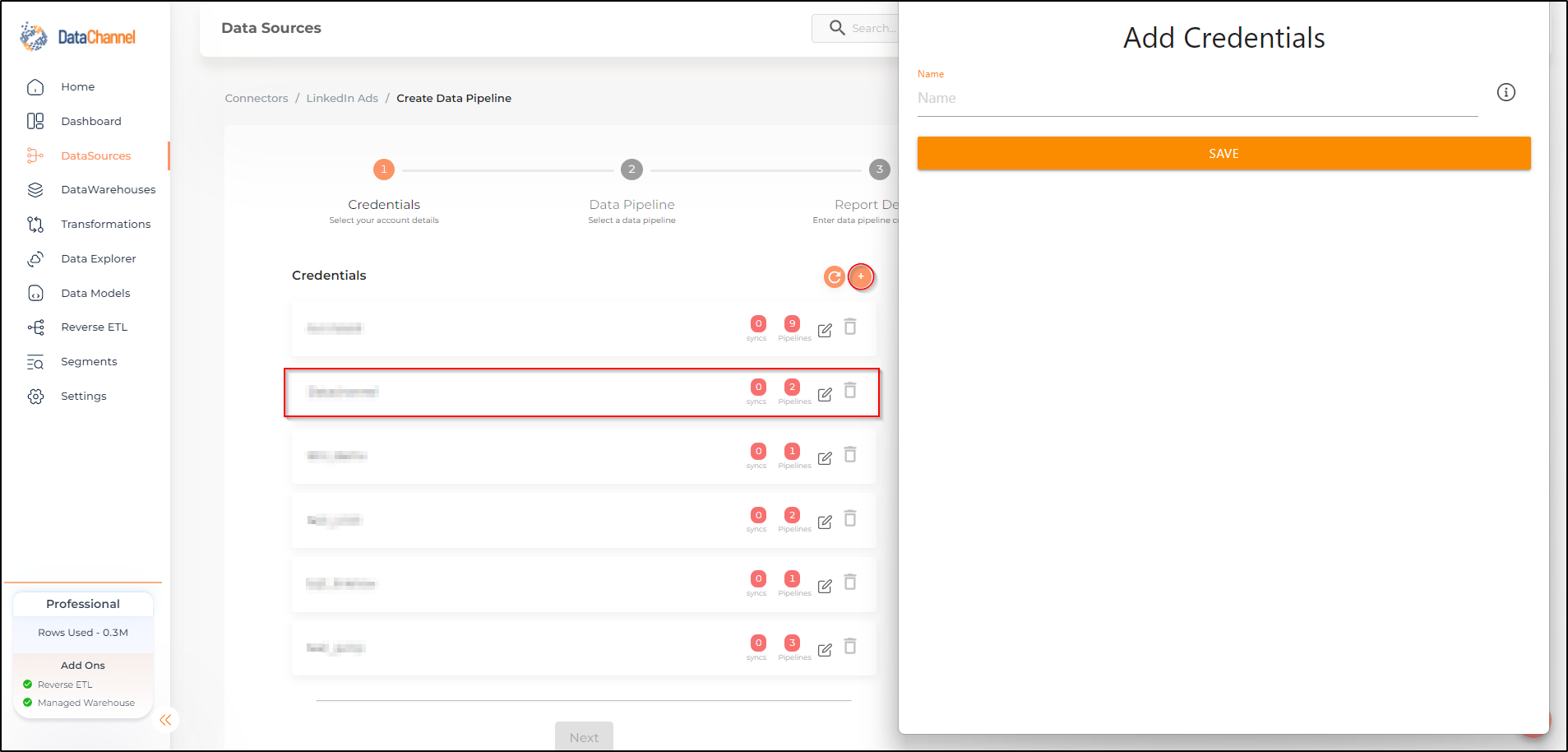
Task: Click the Credentials section heading
Action: (329, 276)
